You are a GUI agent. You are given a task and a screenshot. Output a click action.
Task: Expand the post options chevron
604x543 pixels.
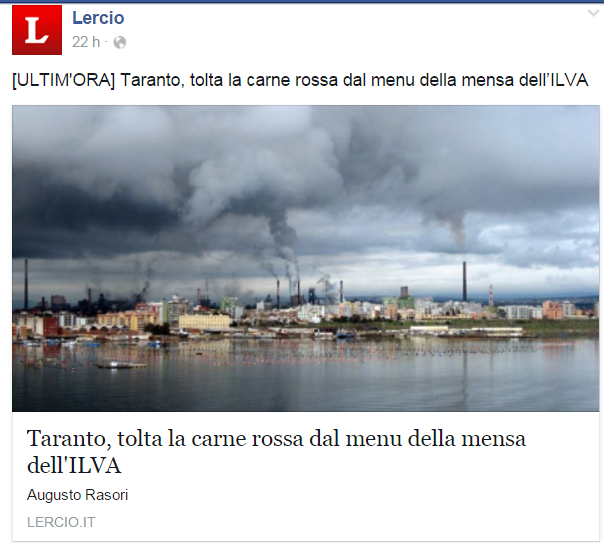(594, 13)
